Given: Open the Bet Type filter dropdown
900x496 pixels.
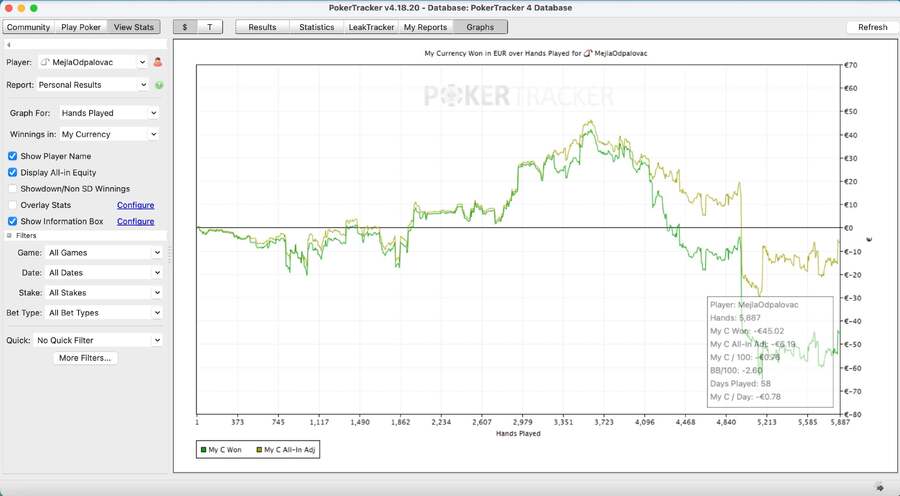Looking at the screenshot, I should tap(104, 313).
